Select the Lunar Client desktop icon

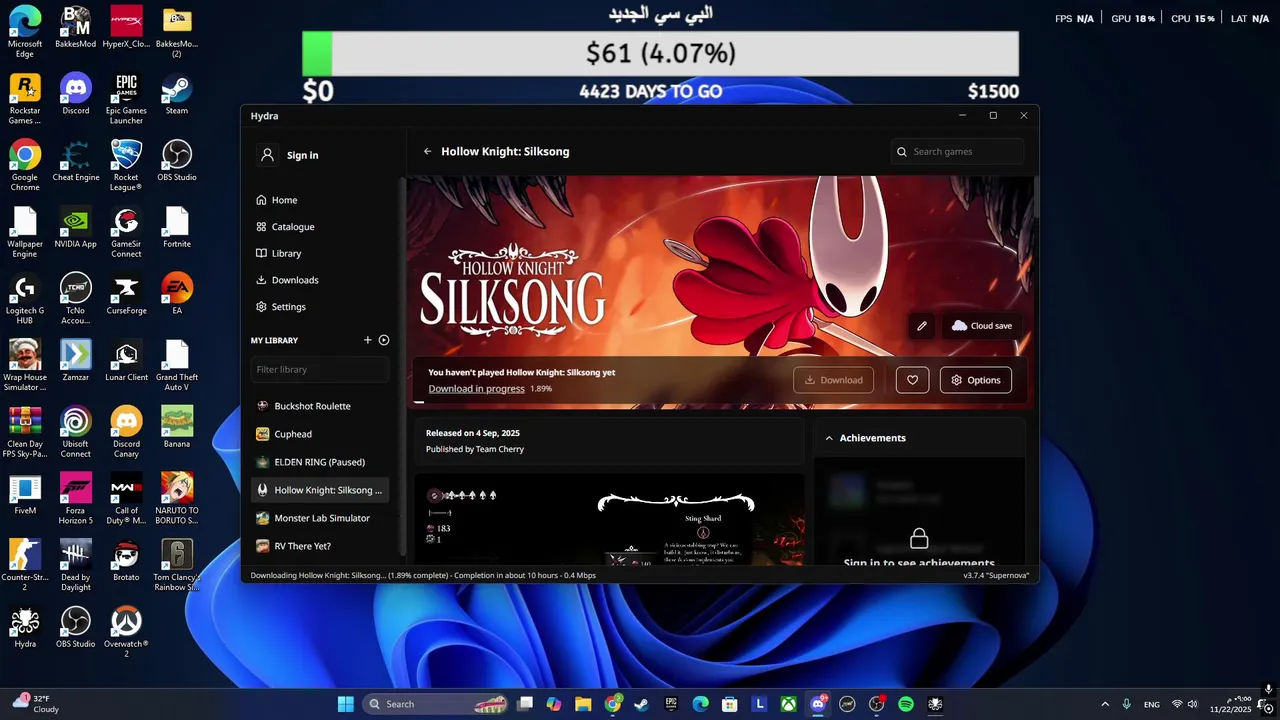pos(126,361)
